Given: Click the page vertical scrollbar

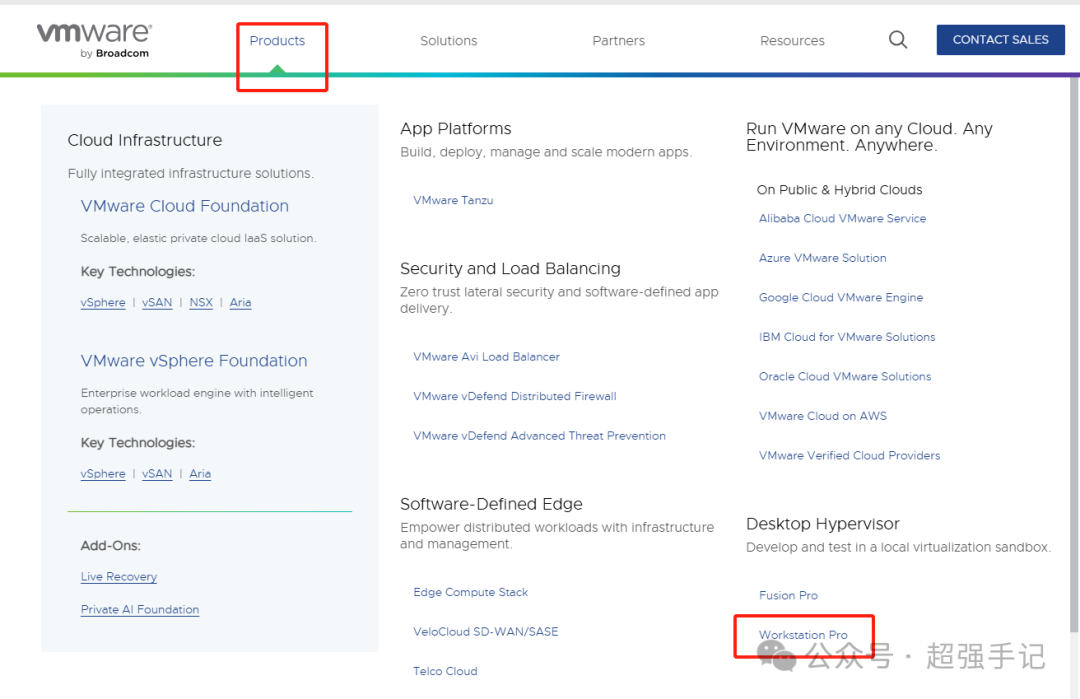Looking at the screenshot, I should tap(1074, 355).
